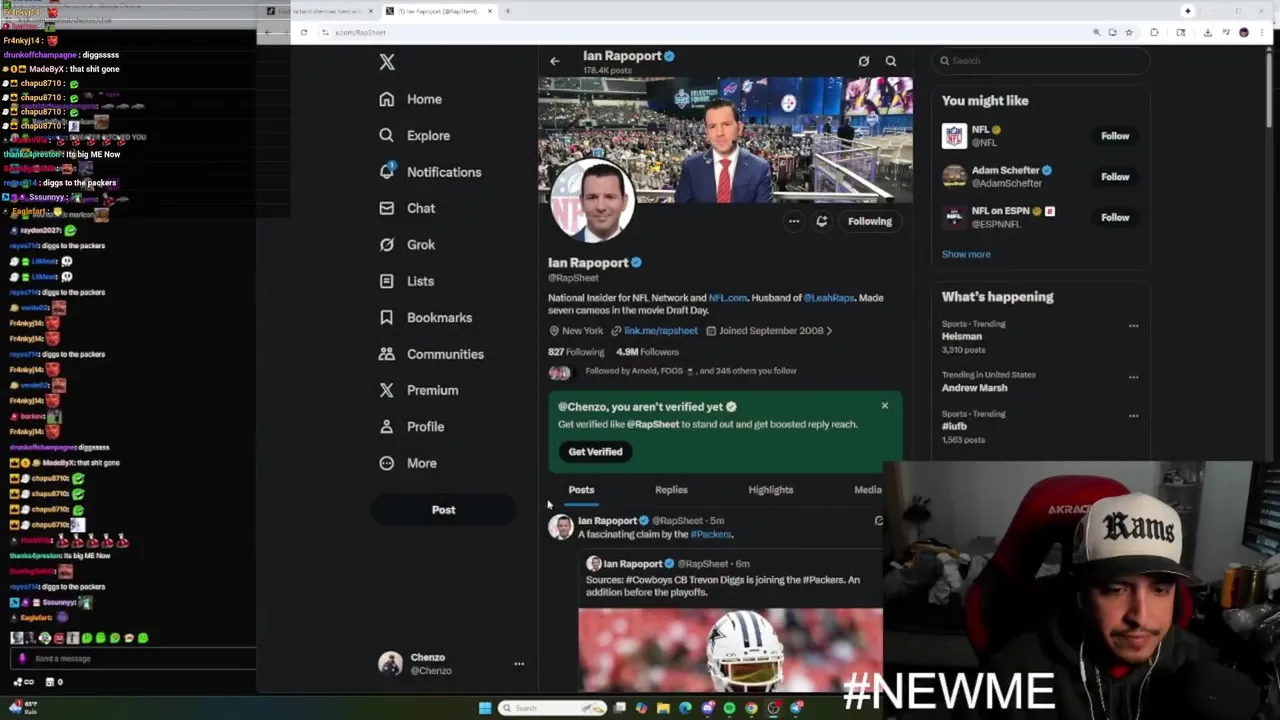This screenshot has width=1280, height=720.
Task: Click the X search input field
Action: (x=1040, y=61)
